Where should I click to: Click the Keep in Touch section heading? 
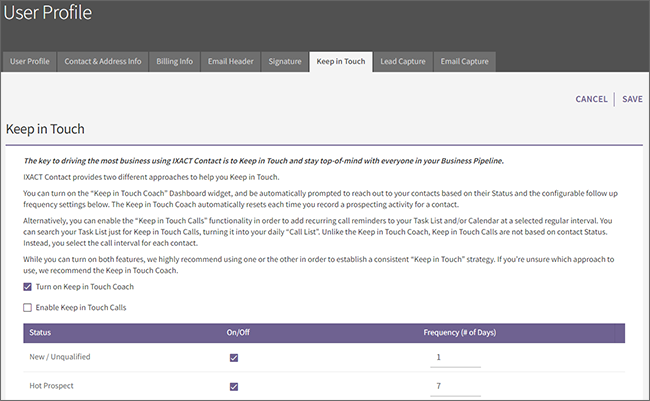point(45,129)
